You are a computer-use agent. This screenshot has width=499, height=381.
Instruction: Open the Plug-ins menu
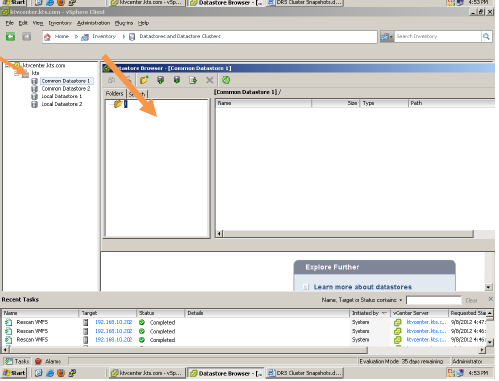click(124, 23)
